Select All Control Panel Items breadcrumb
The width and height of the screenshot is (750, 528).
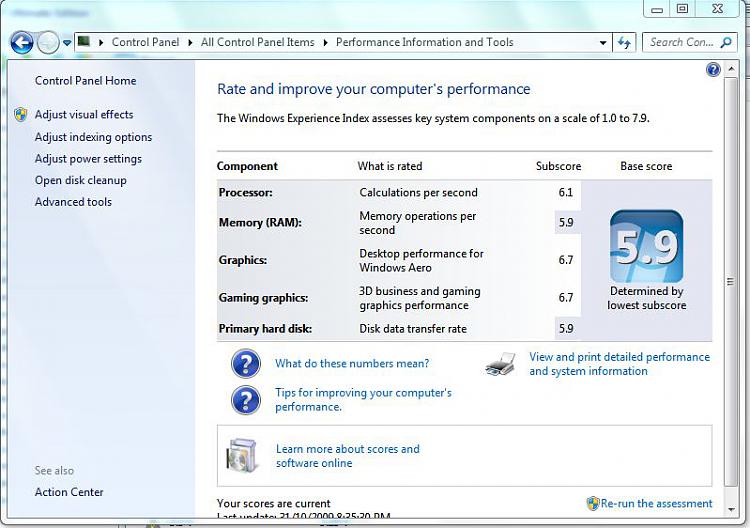(x=257, y=42)
